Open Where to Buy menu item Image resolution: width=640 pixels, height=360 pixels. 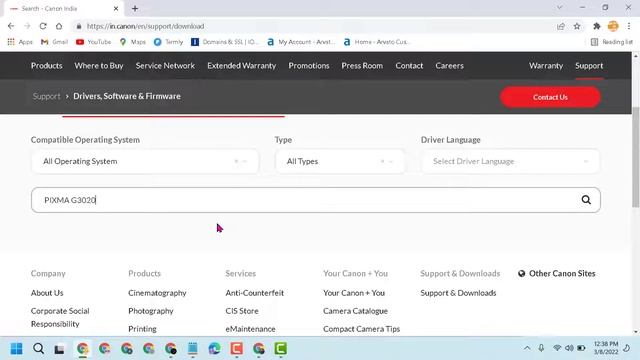(99, 65)
